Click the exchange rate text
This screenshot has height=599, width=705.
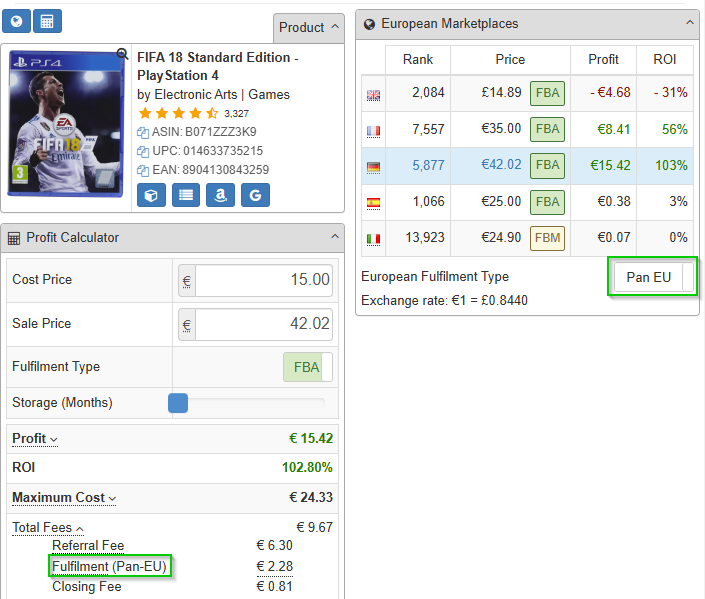pos(444,300)
